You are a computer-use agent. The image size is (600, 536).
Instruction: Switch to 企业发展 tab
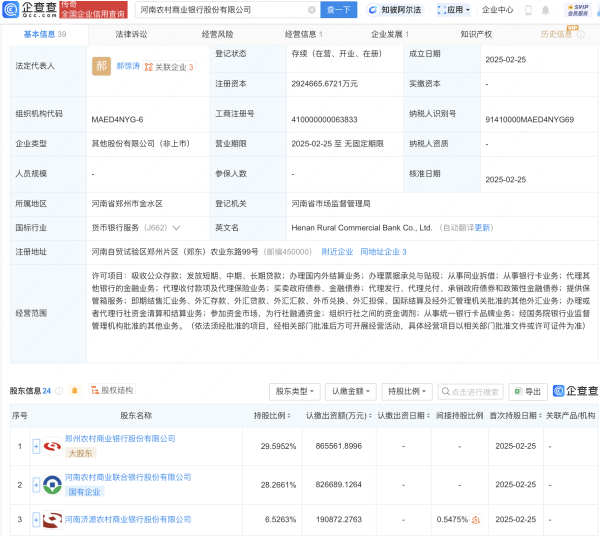point(390,34)
